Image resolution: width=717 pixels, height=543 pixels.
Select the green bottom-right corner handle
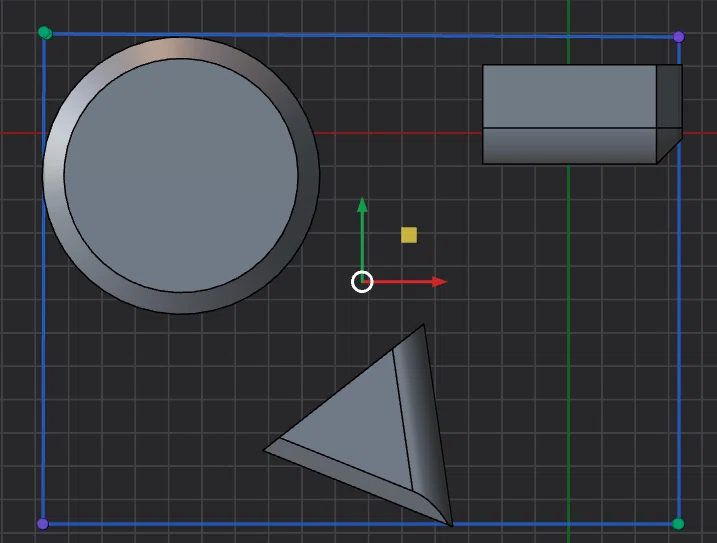click(x=678, y=524)
